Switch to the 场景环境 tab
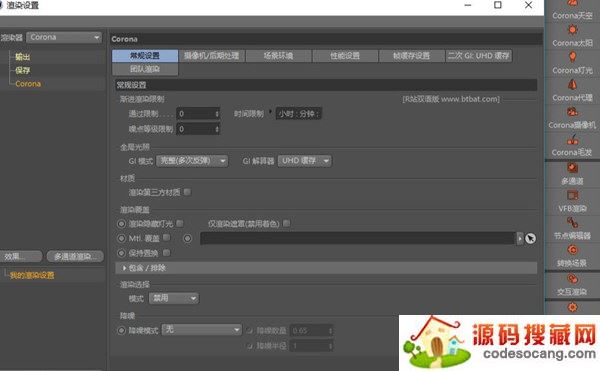 [278, 55]
